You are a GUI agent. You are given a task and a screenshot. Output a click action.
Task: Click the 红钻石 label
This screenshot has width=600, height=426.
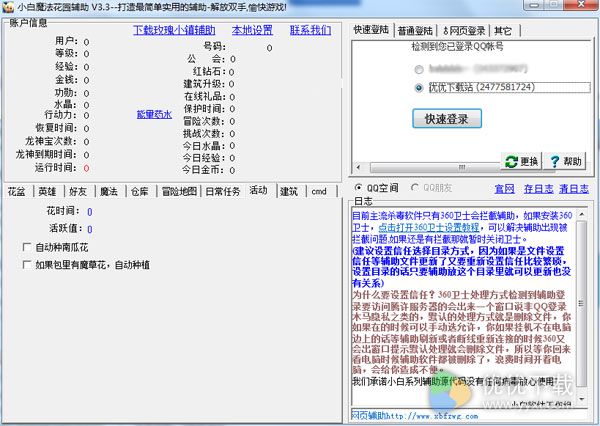pos(210,72)
